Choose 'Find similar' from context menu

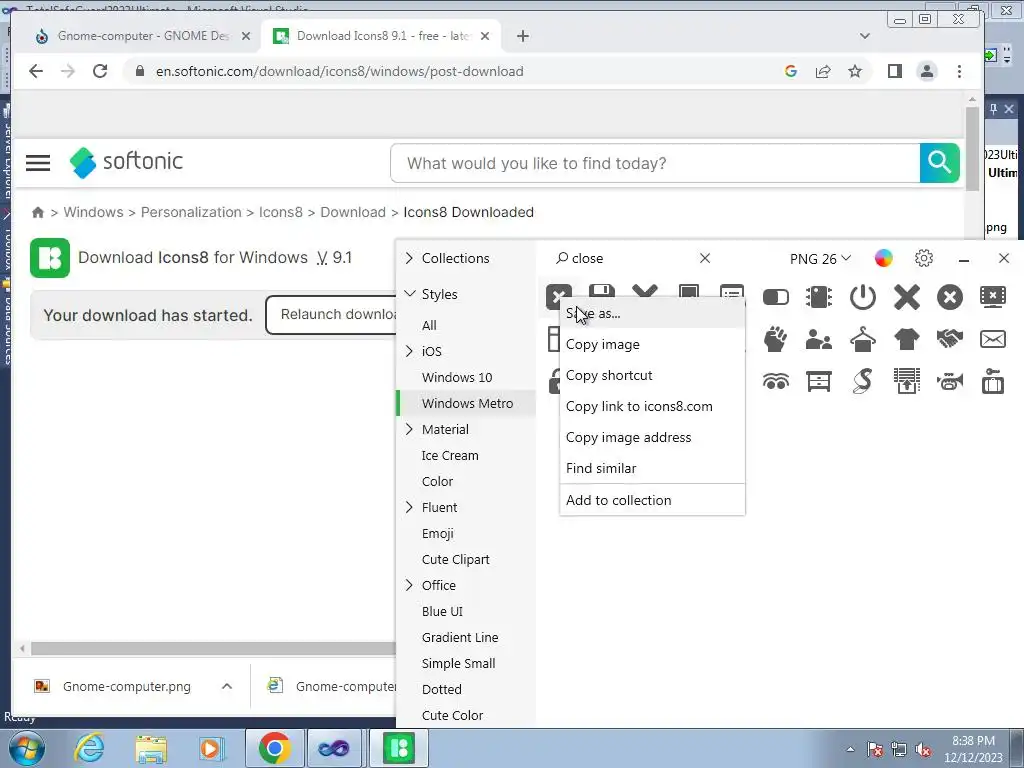(652, 468)
